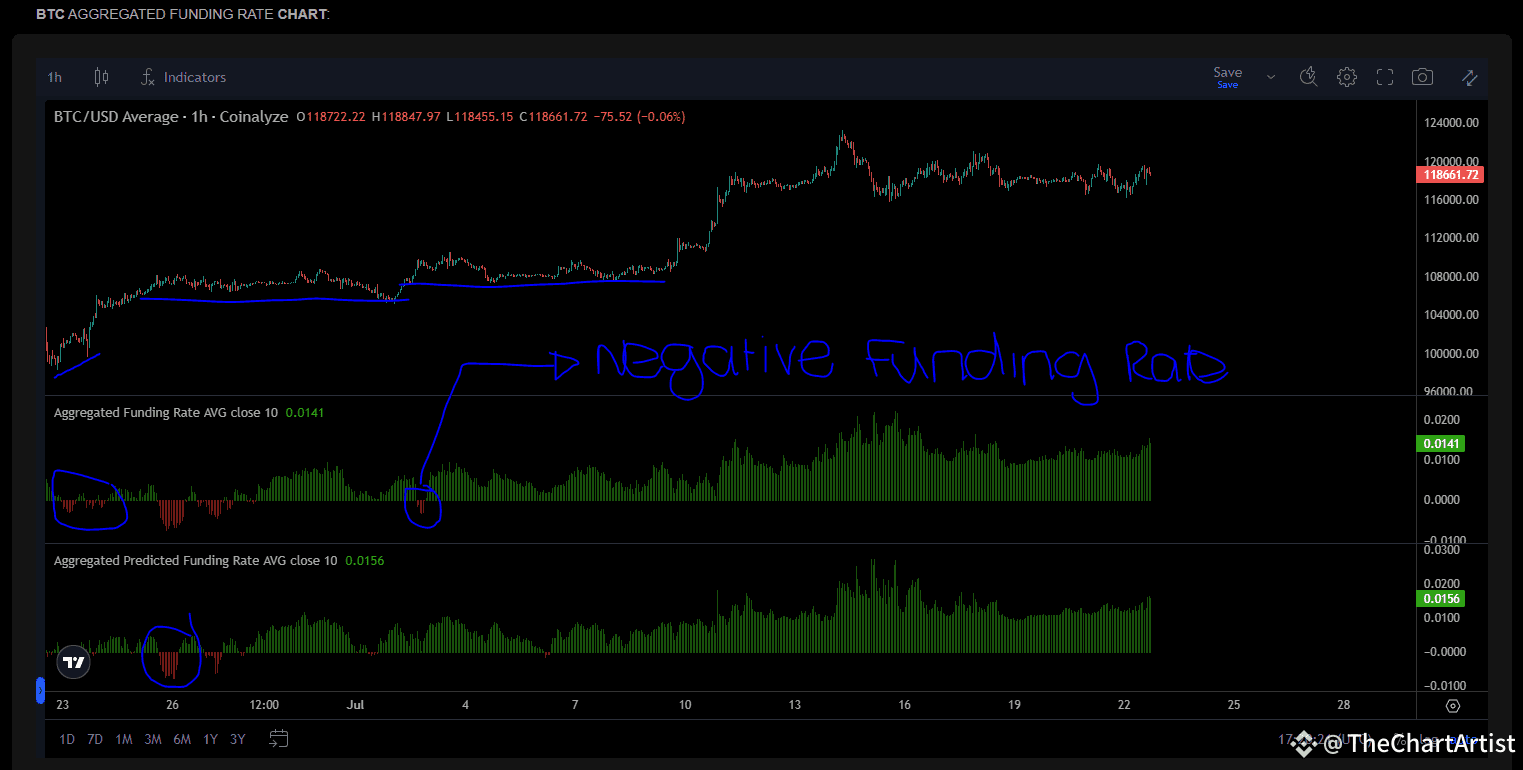This screenshot has width=1523, height=770.
Task: Save the chart layout
Action: (1228, 76)
